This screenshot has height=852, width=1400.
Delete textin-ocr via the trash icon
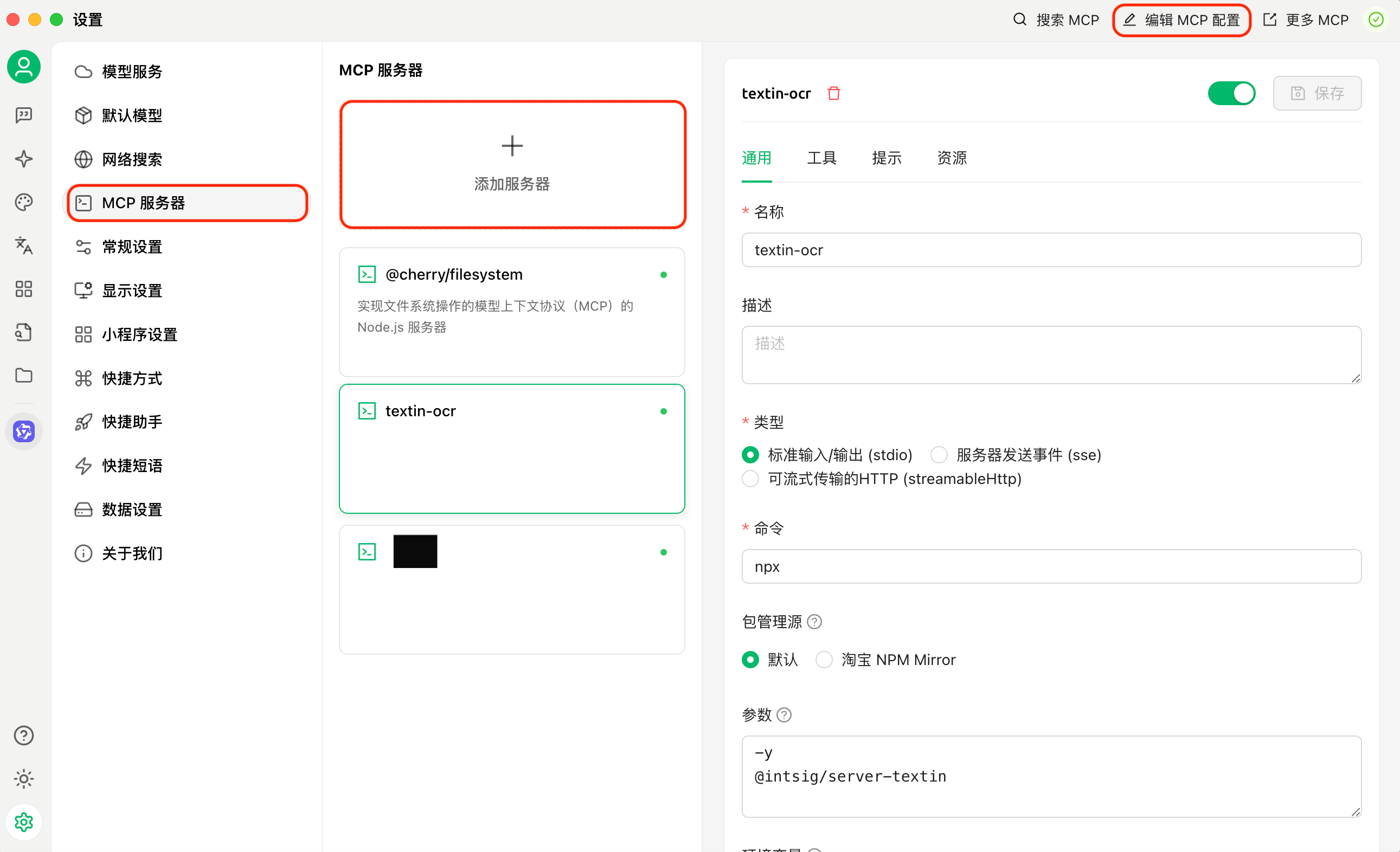coord(833,93)
